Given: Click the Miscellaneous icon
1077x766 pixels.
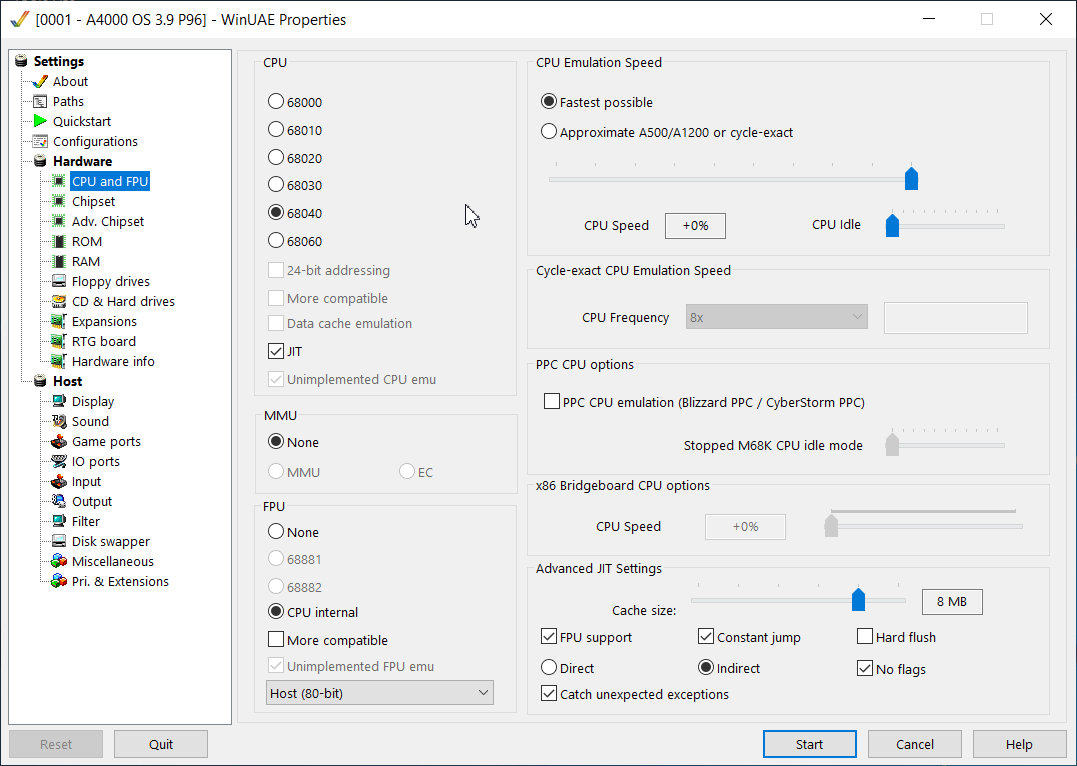Looking at the screenshot, I should (59, 561).
